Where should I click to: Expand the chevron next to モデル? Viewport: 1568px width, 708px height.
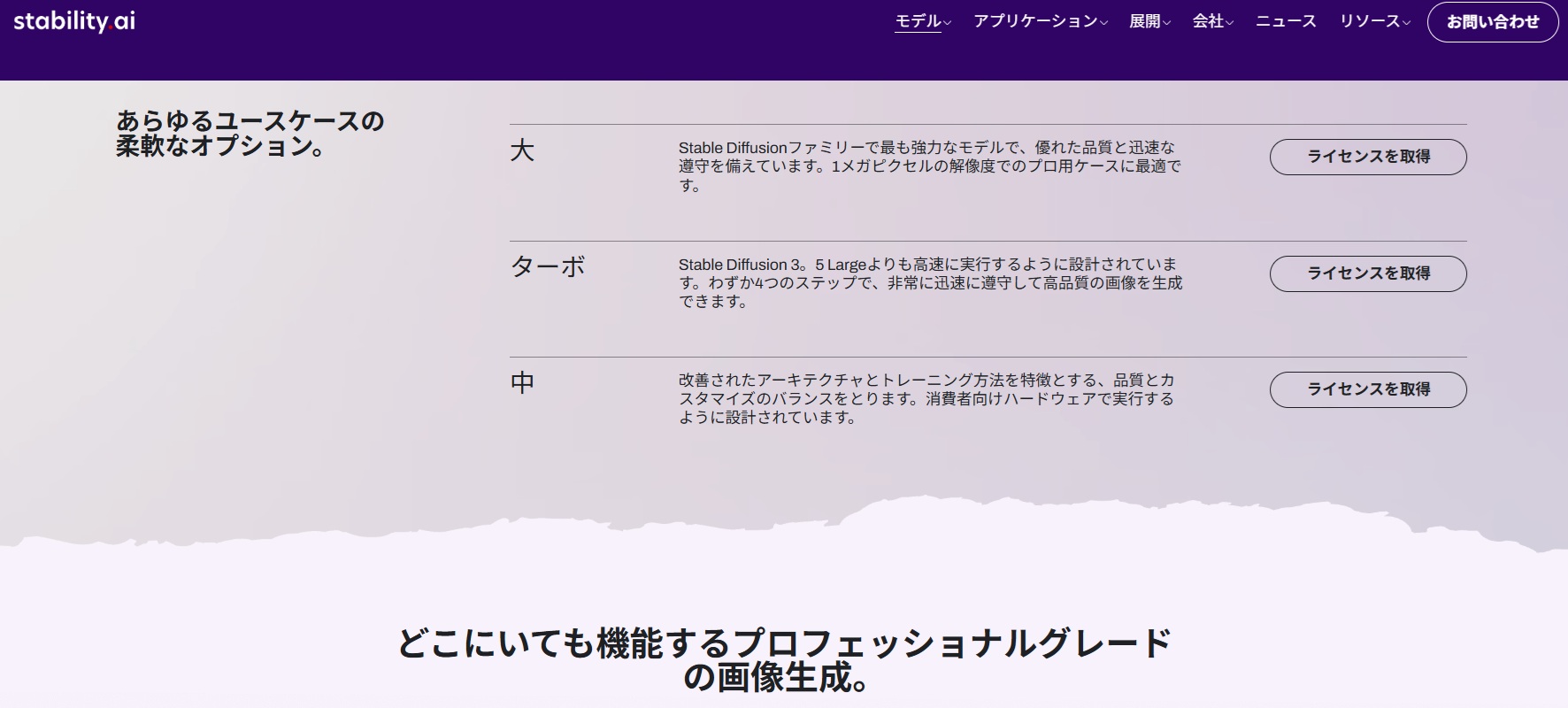coord(948,23)
